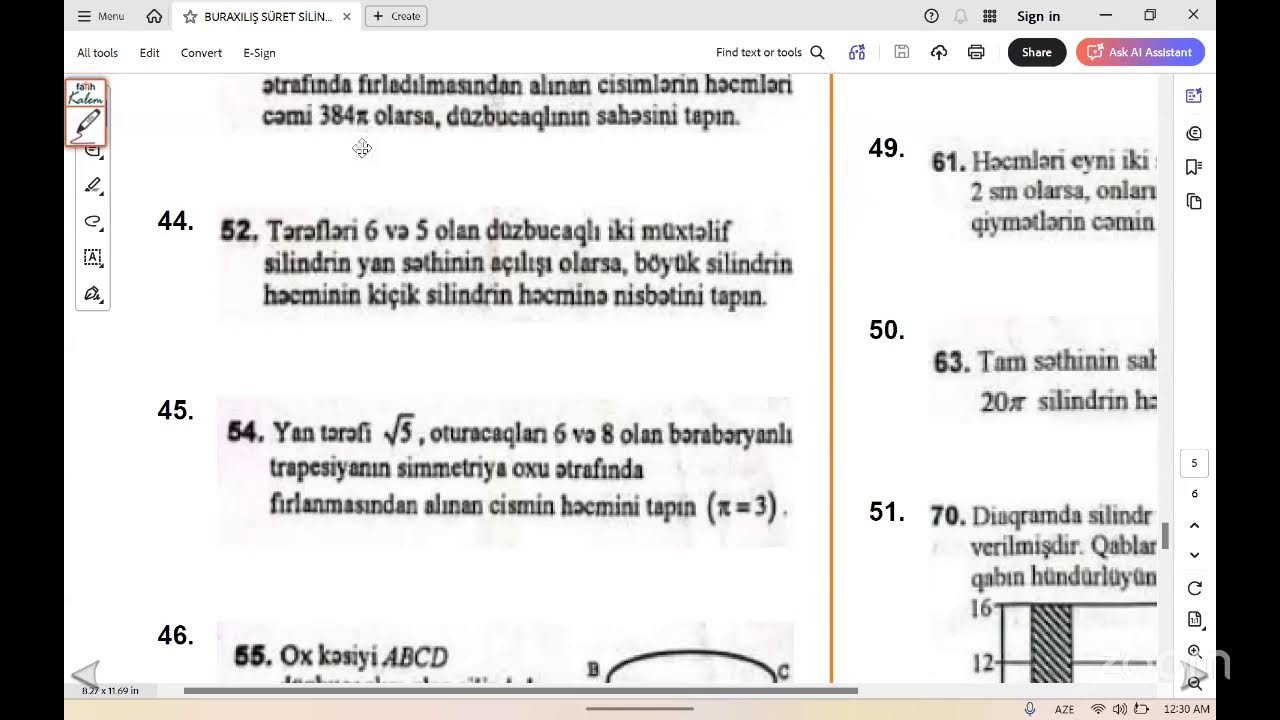Rotate the page clockwise
Screen dimensions: 1280x720
[1194, 588]
